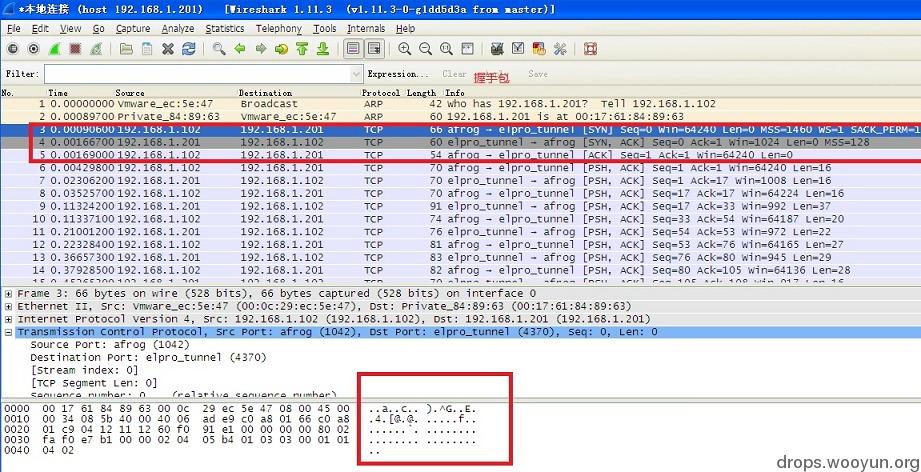Reload the capture file using blue arrows
Screen dimensions: 921x472
(189, 49)
